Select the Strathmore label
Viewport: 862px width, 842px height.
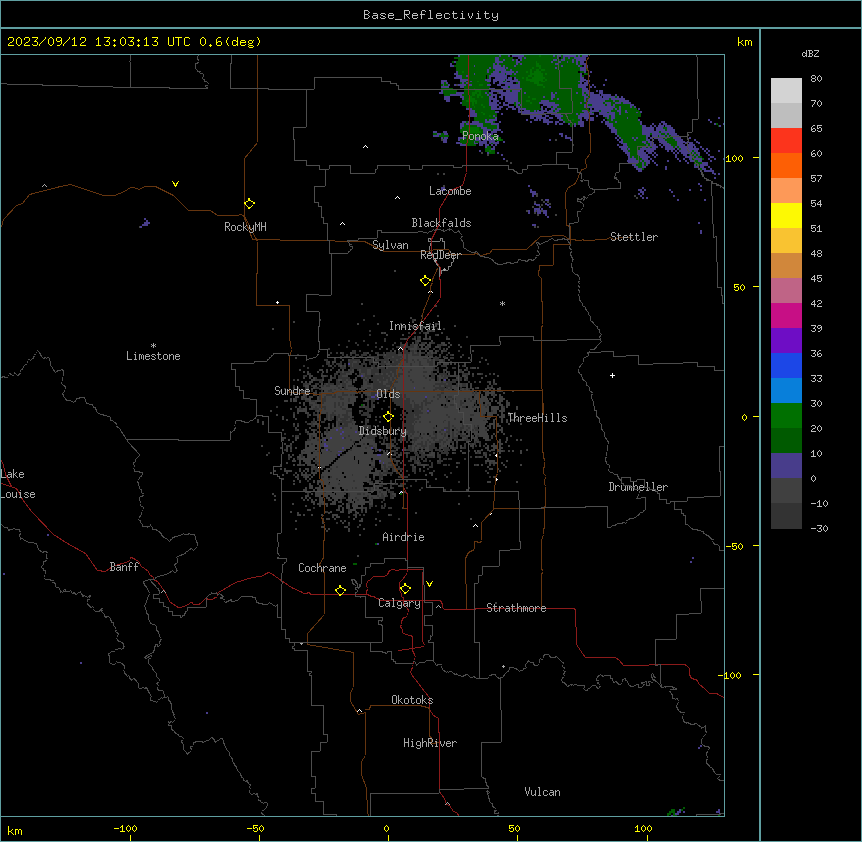point(516,608)
